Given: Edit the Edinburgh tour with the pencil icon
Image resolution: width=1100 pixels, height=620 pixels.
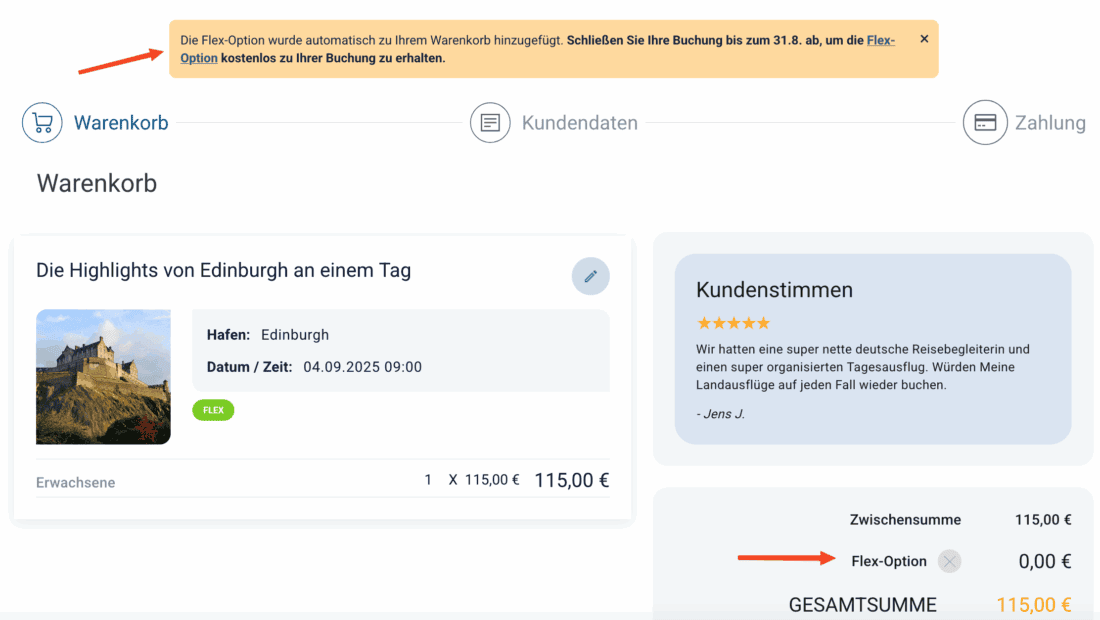Looking at the screenshot, I should [590, 276].
